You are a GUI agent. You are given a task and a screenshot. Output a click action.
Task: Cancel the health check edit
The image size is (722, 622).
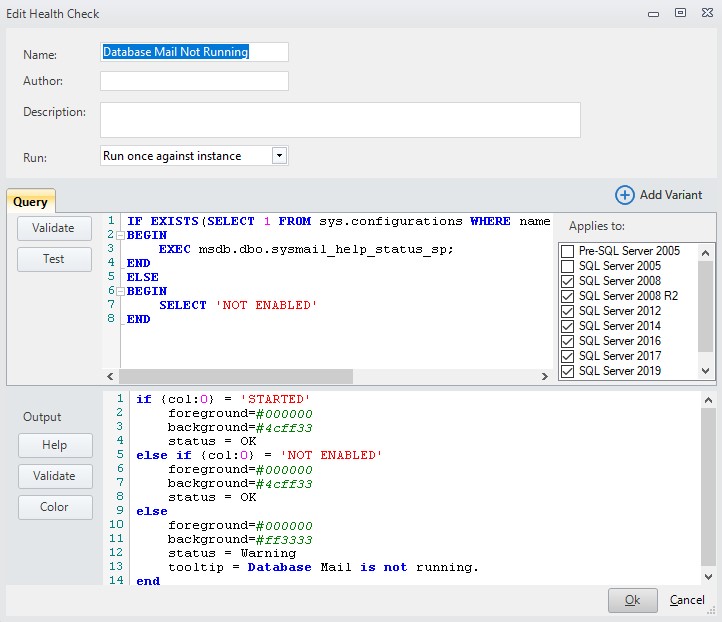[687, 600]
